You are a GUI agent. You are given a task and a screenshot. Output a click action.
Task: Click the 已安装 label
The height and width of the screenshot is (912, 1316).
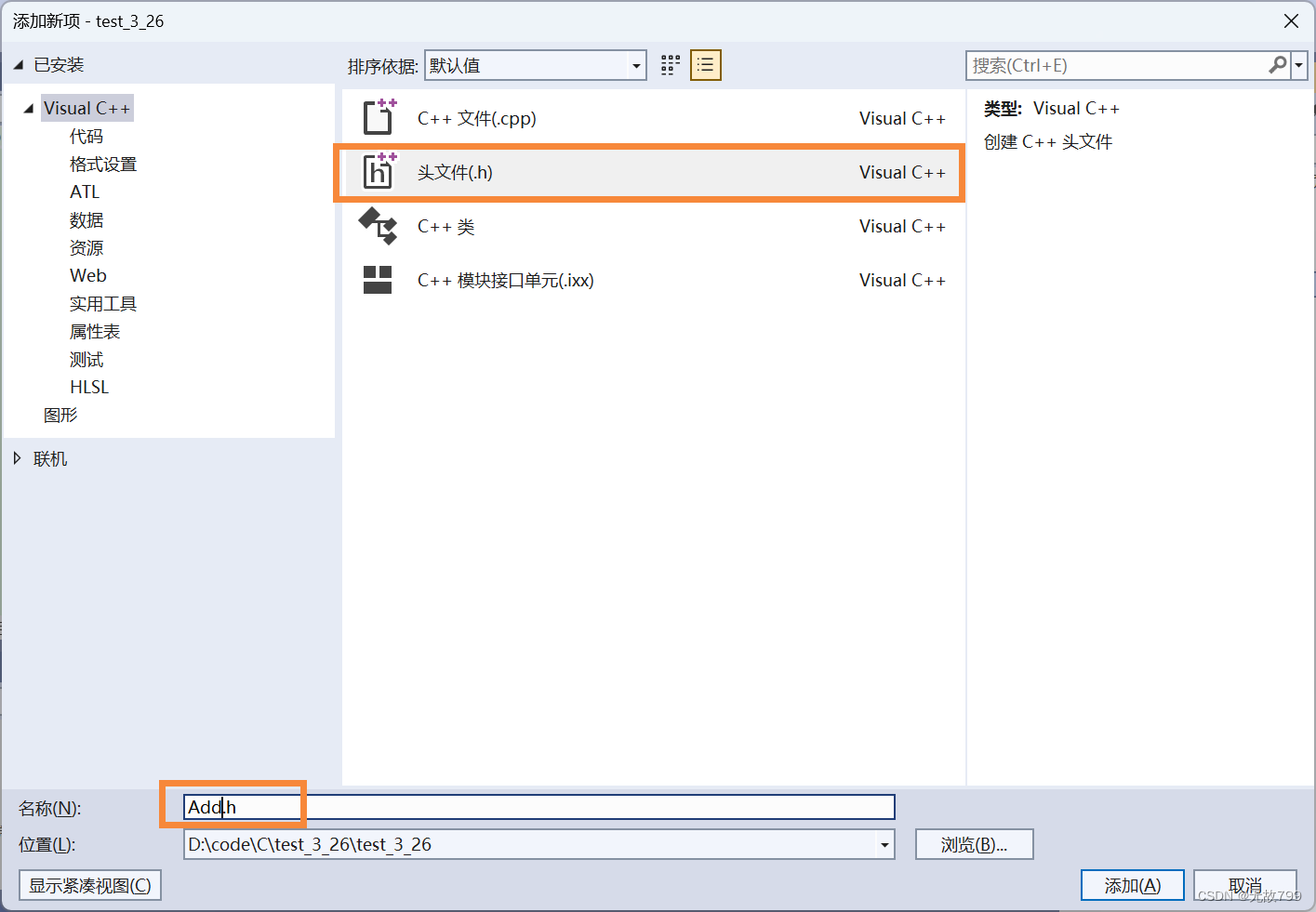click(x=59, y=65)
